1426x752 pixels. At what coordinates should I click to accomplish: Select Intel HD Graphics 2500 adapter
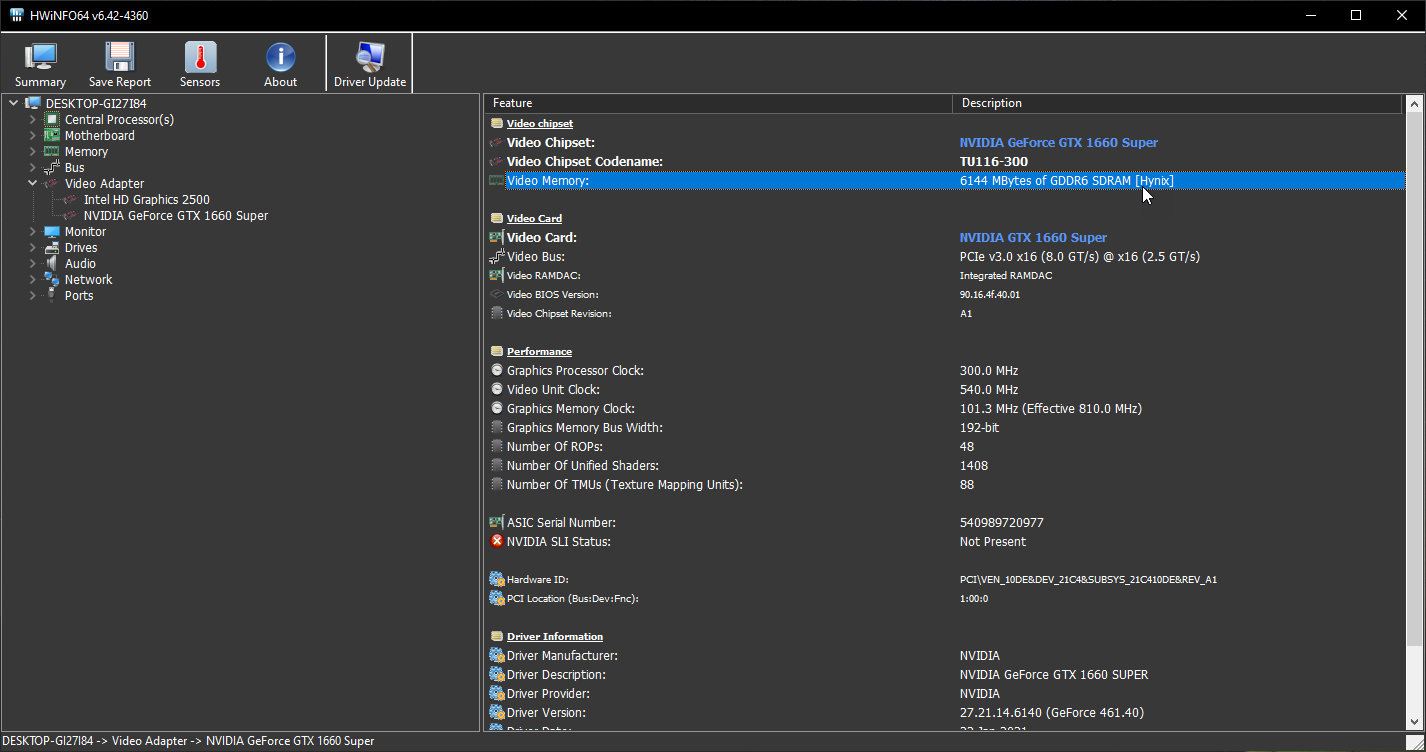[x=146, y=200]
